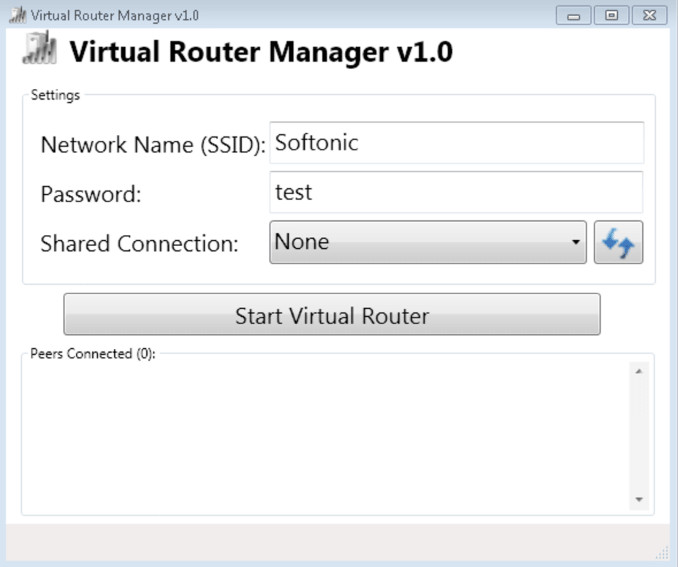
Task: Click the refresh connections icon button
Action: (618, 242)
